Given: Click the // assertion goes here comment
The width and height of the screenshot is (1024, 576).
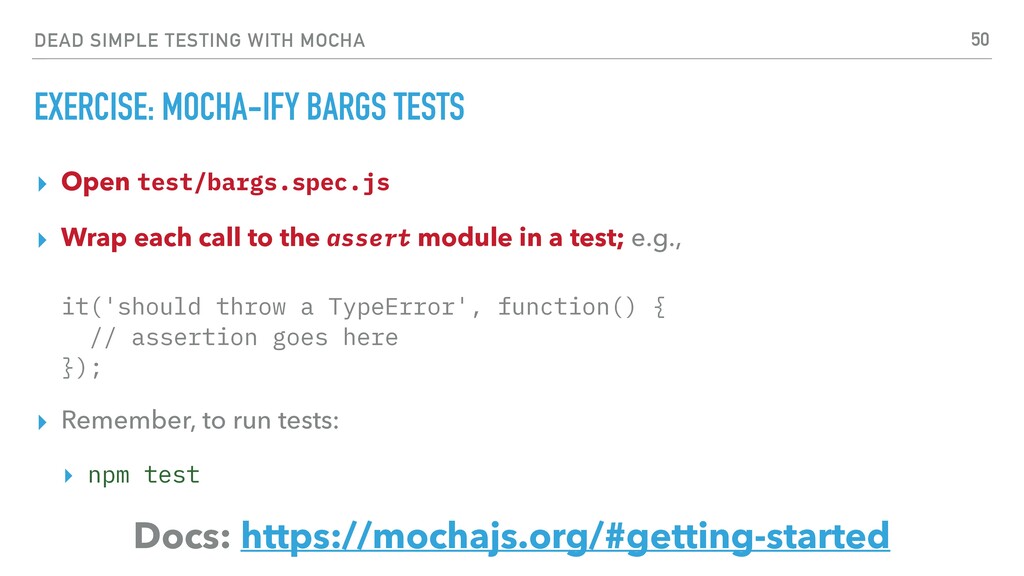Looking at the screenshot, I should pyautogui.click(x=244, y=338).
